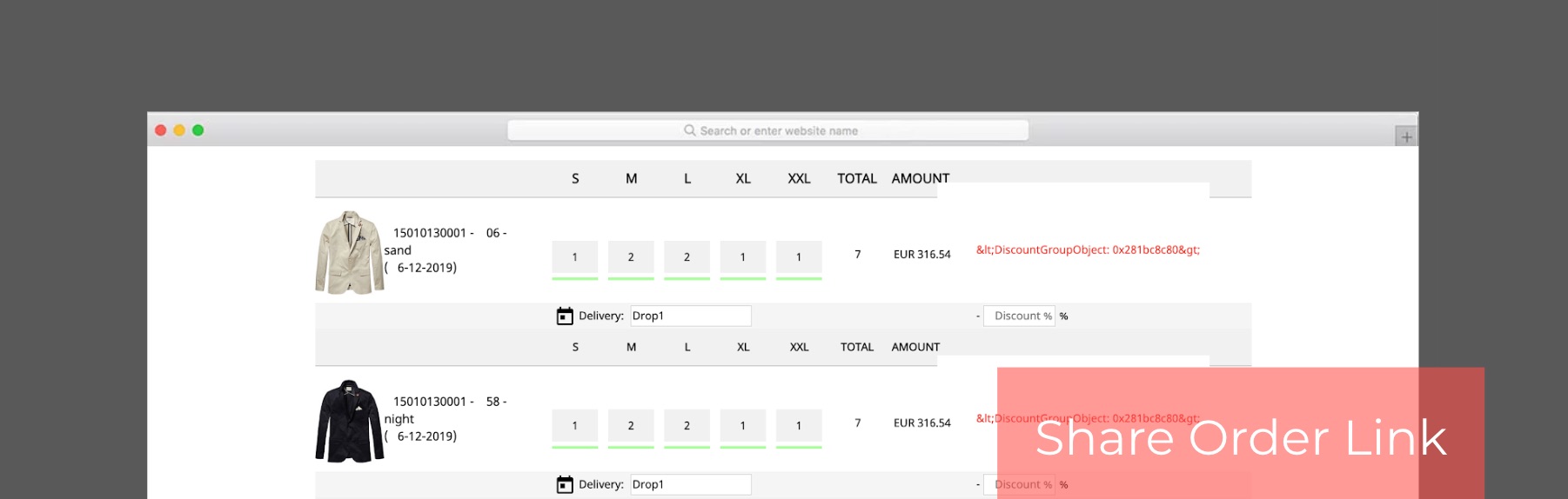Click the DiscountGroupObject text in sand row
The width and height of the screenshot is (1568, 499).
[1088, 249]
